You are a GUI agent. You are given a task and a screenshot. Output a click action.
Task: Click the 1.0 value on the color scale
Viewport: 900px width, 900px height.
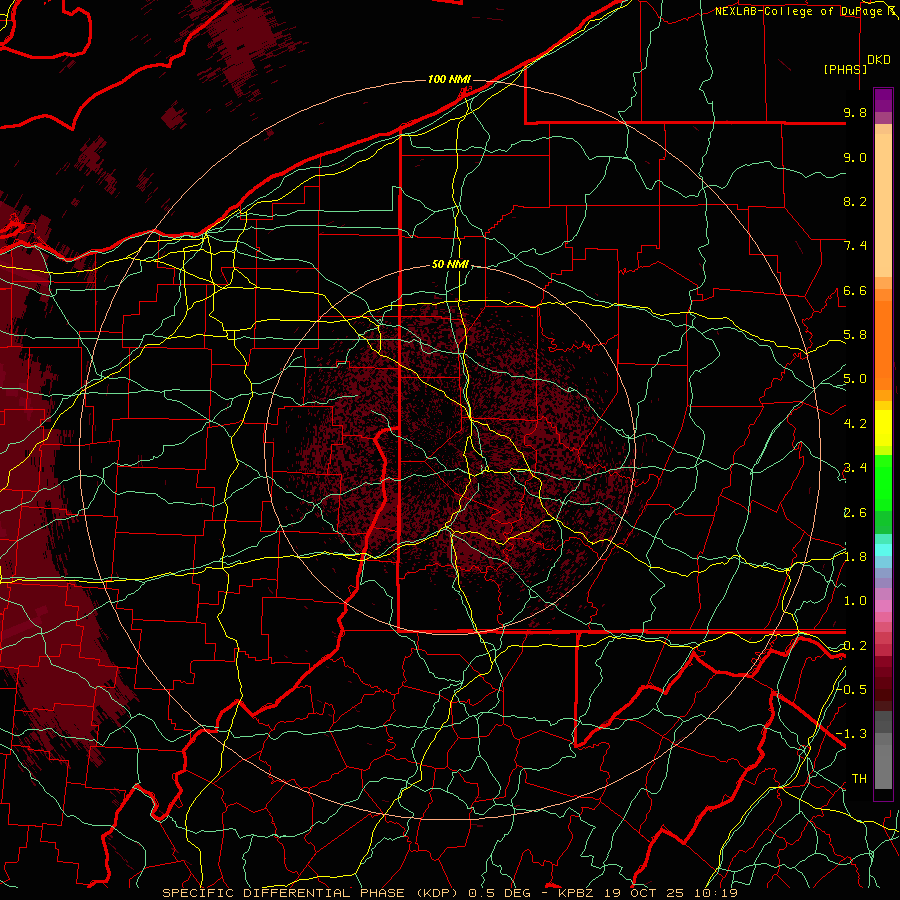tap(855, 601)
